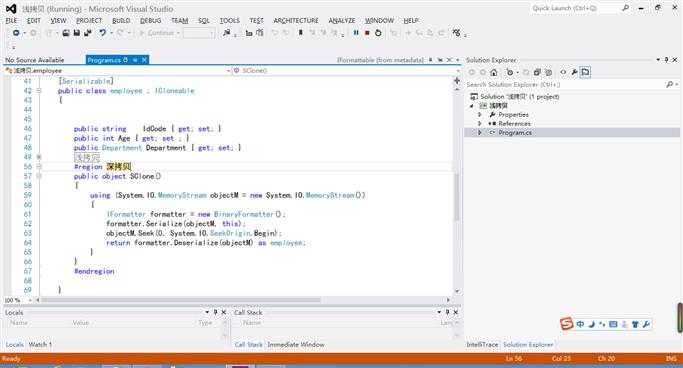Expand the References node in Solution Explorer

480,124
